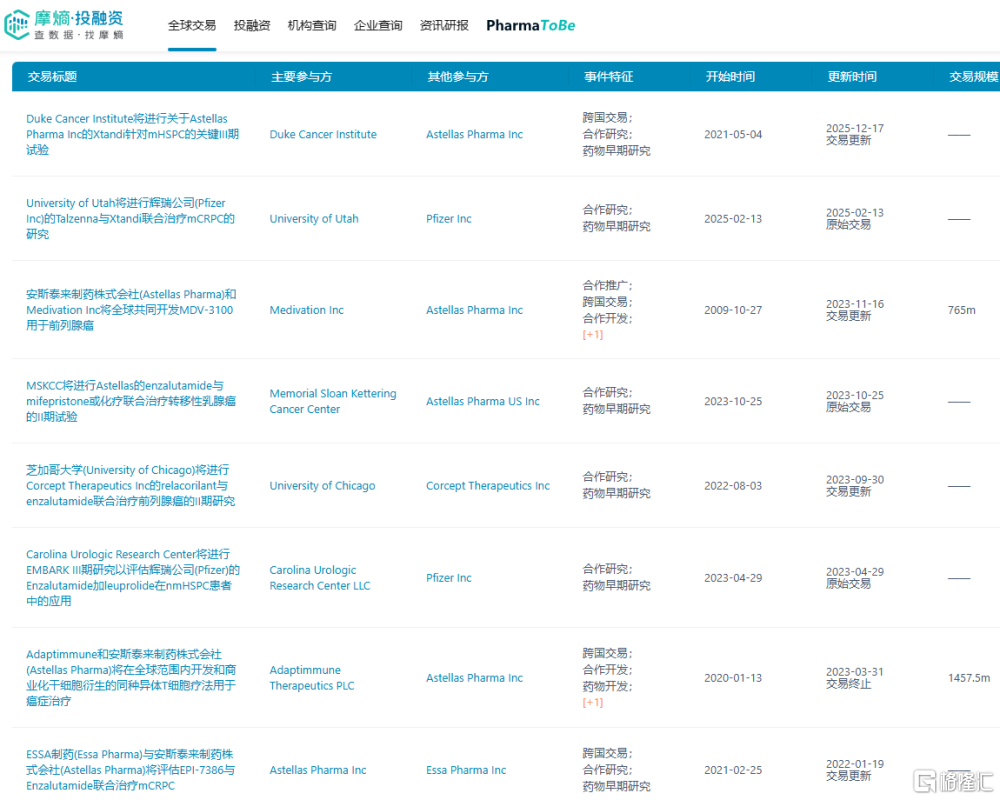Click the Medivation Inc participant link
This screenshot has height=800, width=1000.
click(x=306, y=310)
